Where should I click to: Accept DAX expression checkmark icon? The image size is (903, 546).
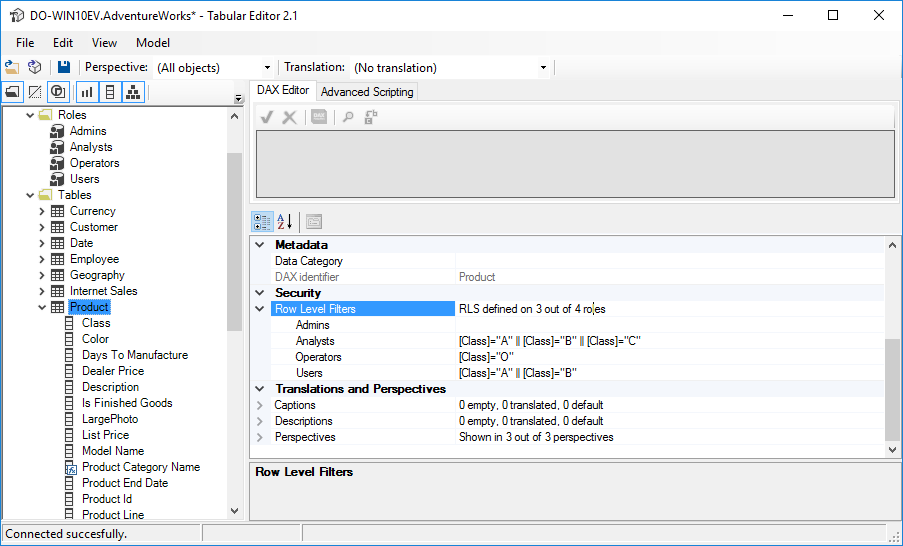(267, 117)
